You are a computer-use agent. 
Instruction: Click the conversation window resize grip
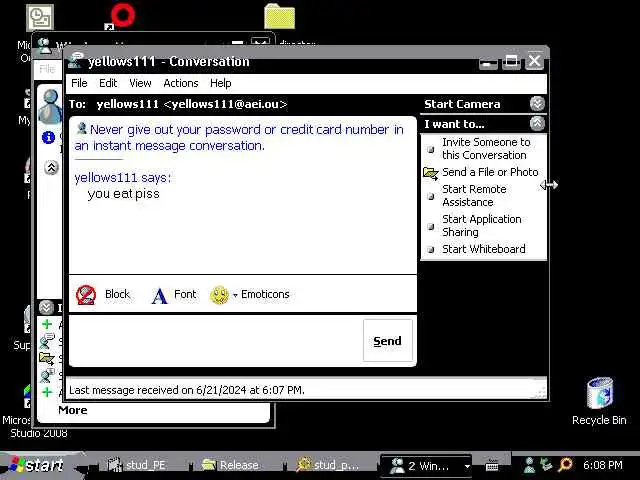[x=541, y=393]
